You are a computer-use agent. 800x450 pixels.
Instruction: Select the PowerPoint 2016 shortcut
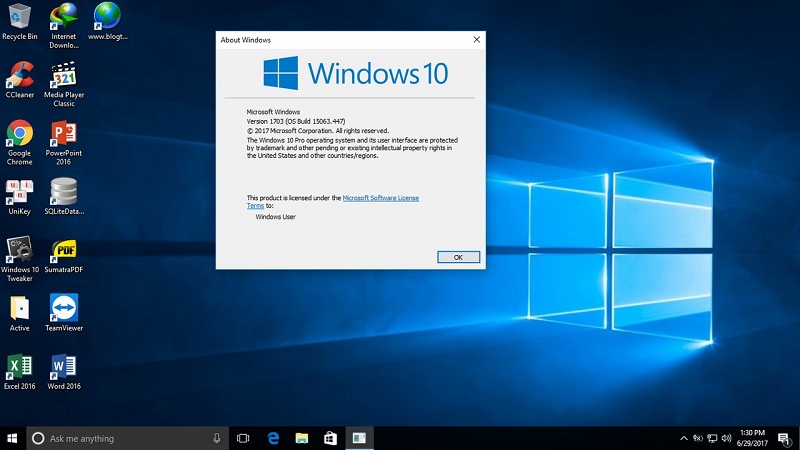pos(64,142)
